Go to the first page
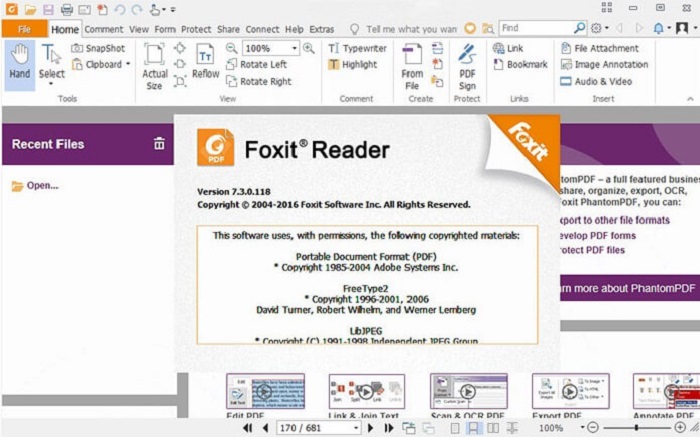700x437 pixels. [247, 428]
